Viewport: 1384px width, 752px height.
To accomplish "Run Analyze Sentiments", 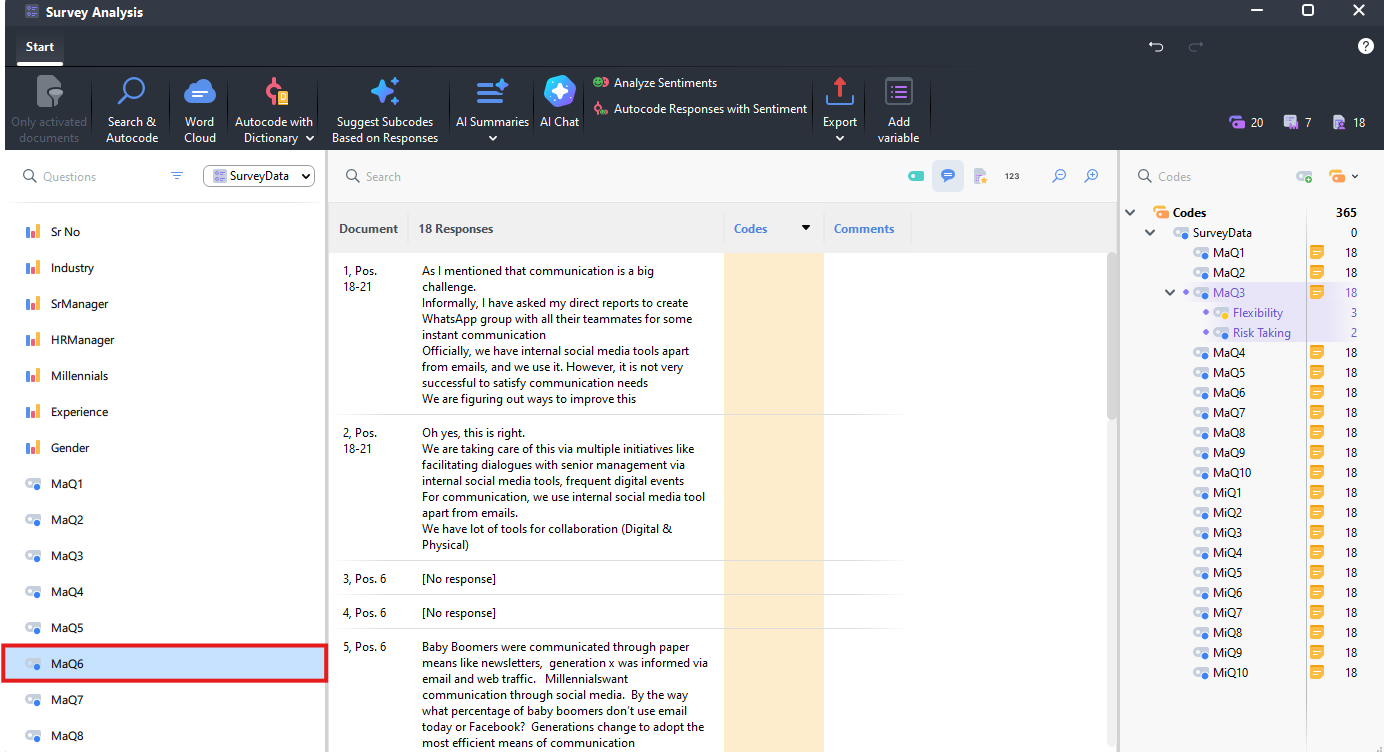I will tap(655, 83).
